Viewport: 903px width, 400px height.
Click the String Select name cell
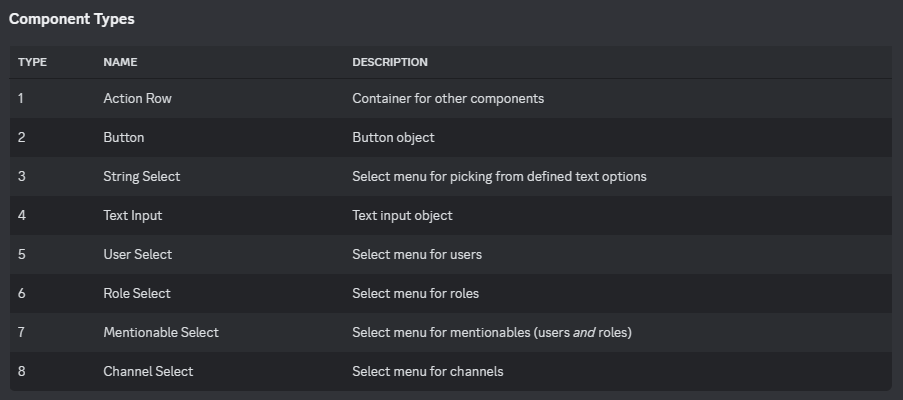(x=142, y=177)
